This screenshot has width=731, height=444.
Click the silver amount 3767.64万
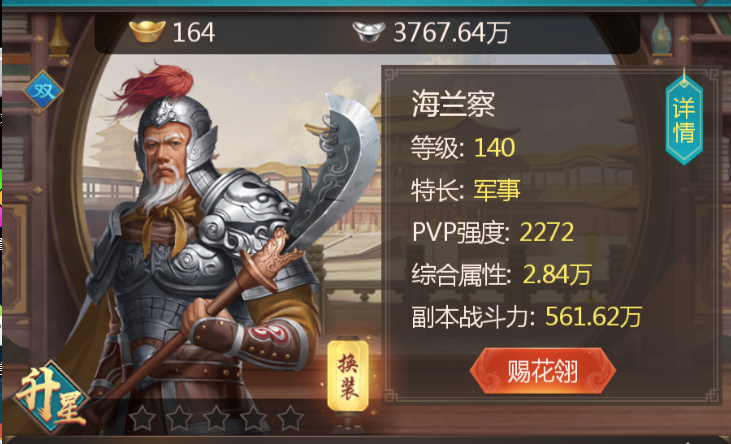[x=451, y=32]
